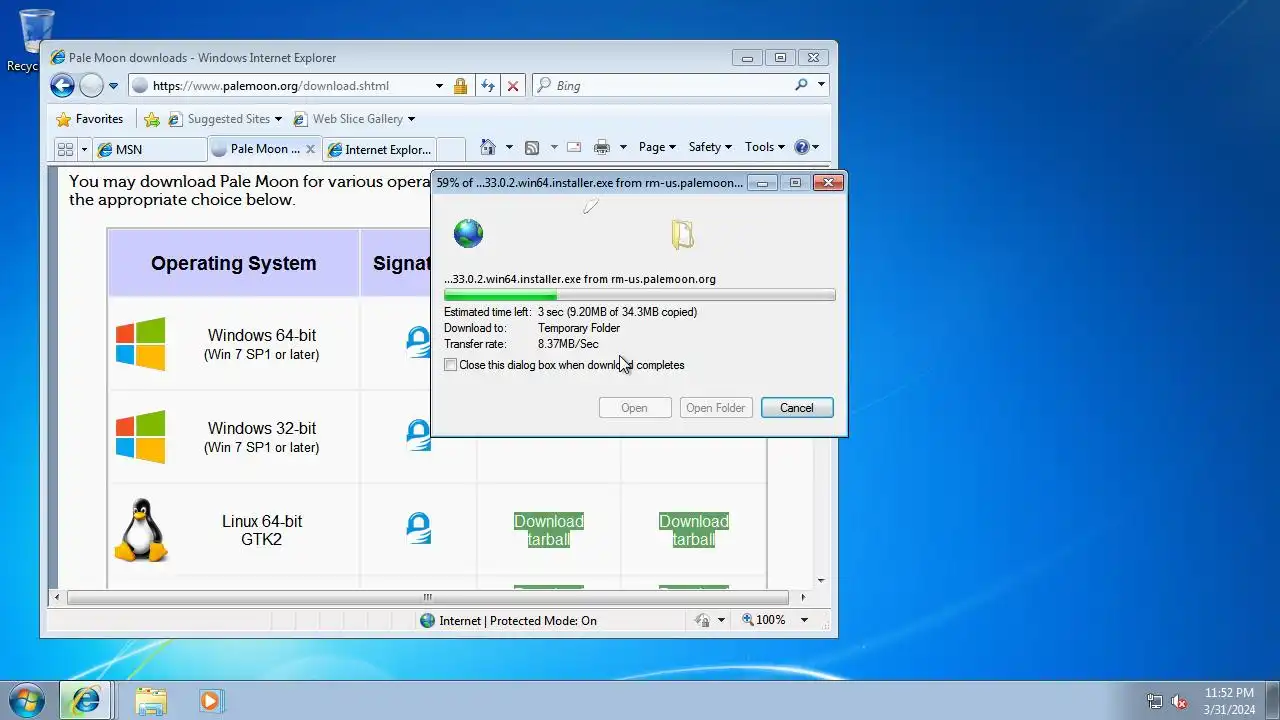
Task: Open the Suggested Sites favorites link
Action: (225, 119)
